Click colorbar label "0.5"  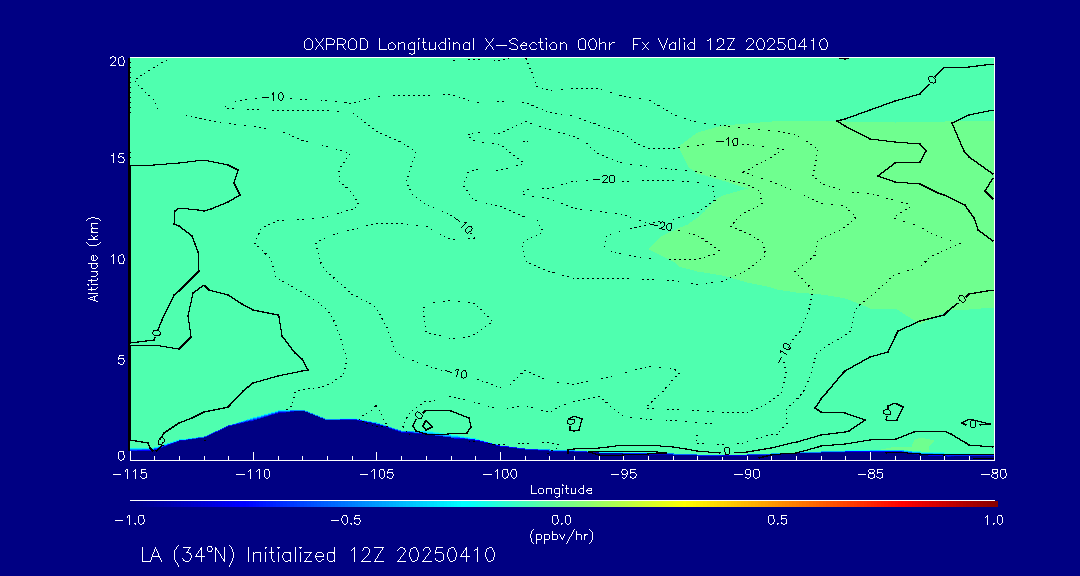click(x=778, y=520)
